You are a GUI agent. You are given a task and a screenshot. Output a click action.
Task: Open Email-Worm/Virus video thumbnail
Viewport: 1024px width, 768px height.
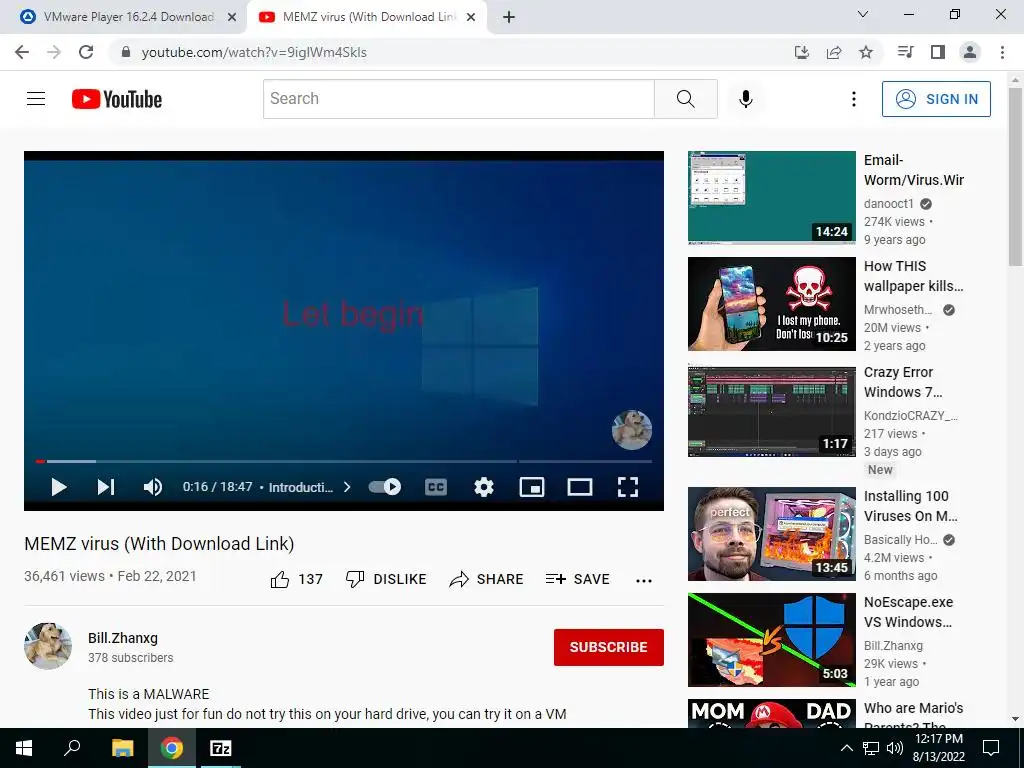771,197
